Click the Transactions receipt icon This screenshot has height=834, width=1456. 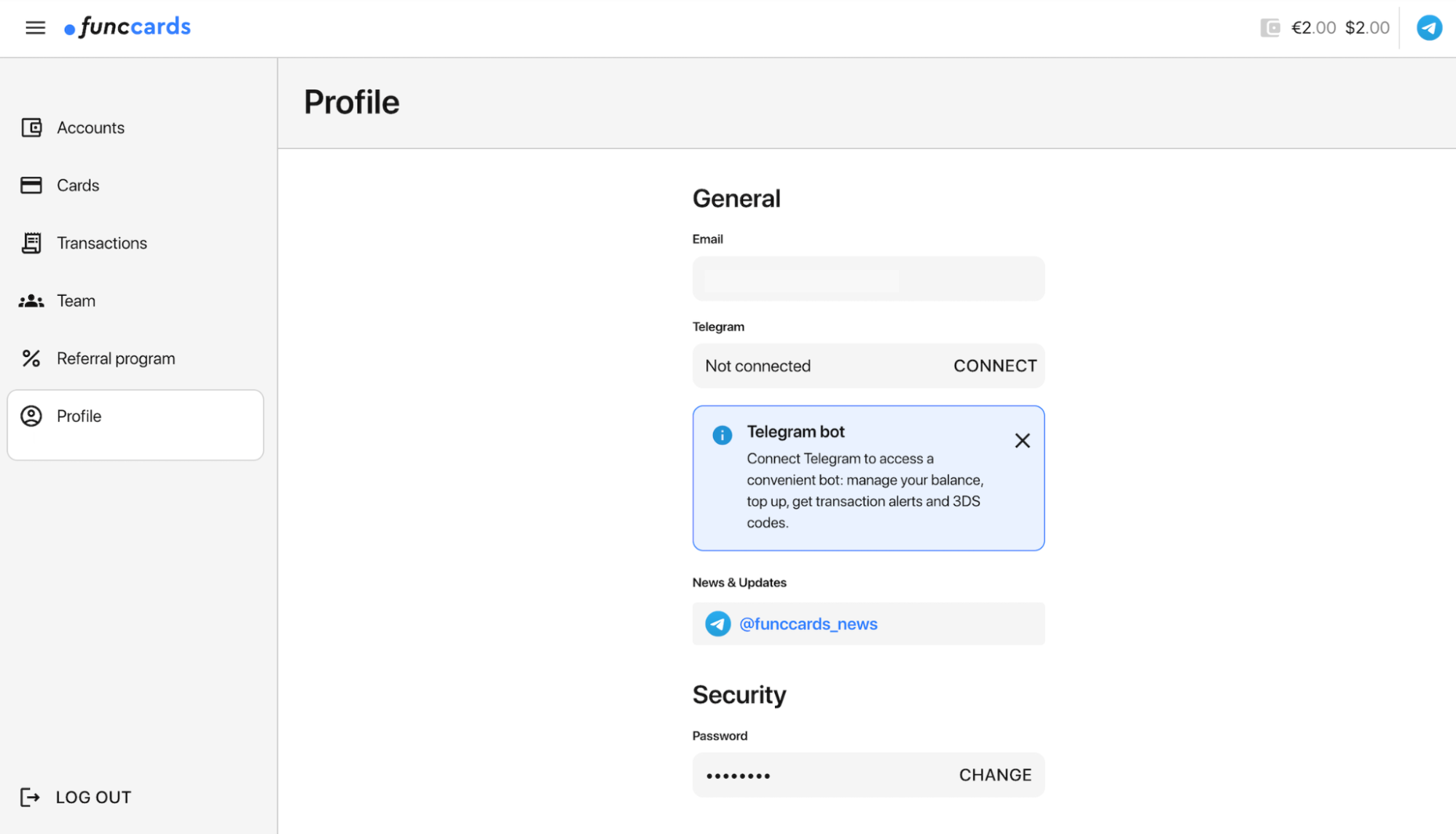pyautogui.click(x=31, y=243)
